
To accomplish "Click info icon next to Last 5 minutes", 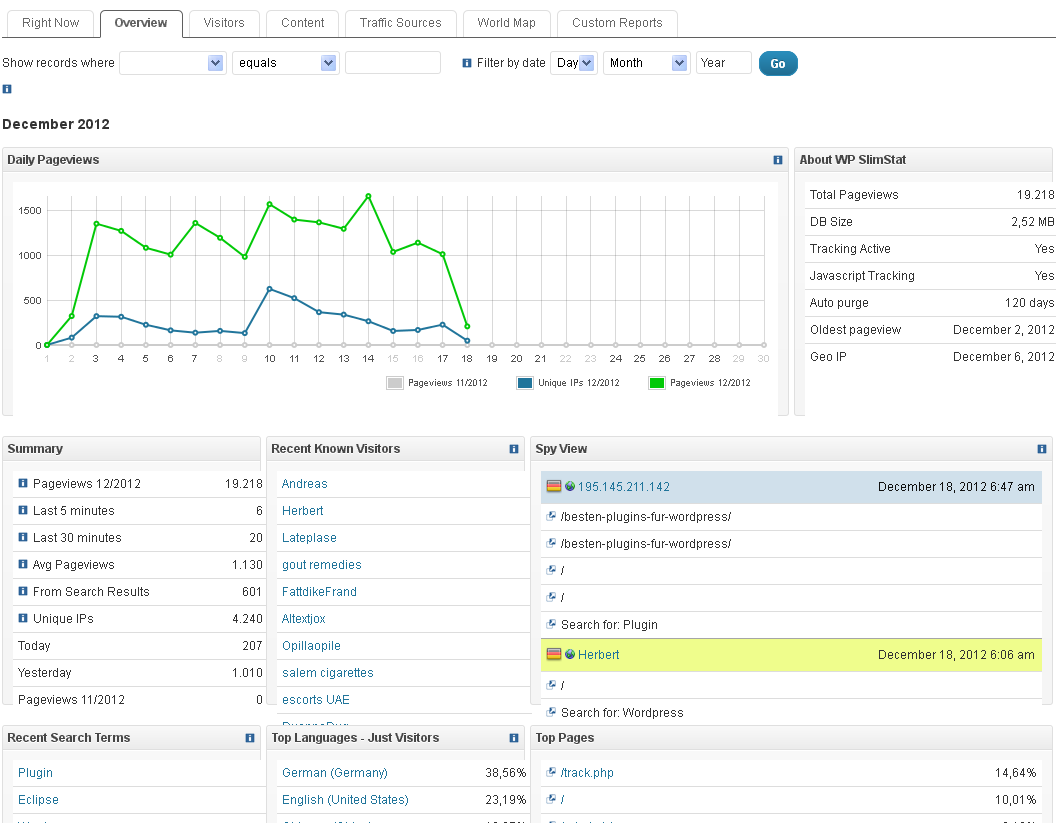I will (23, 510).
